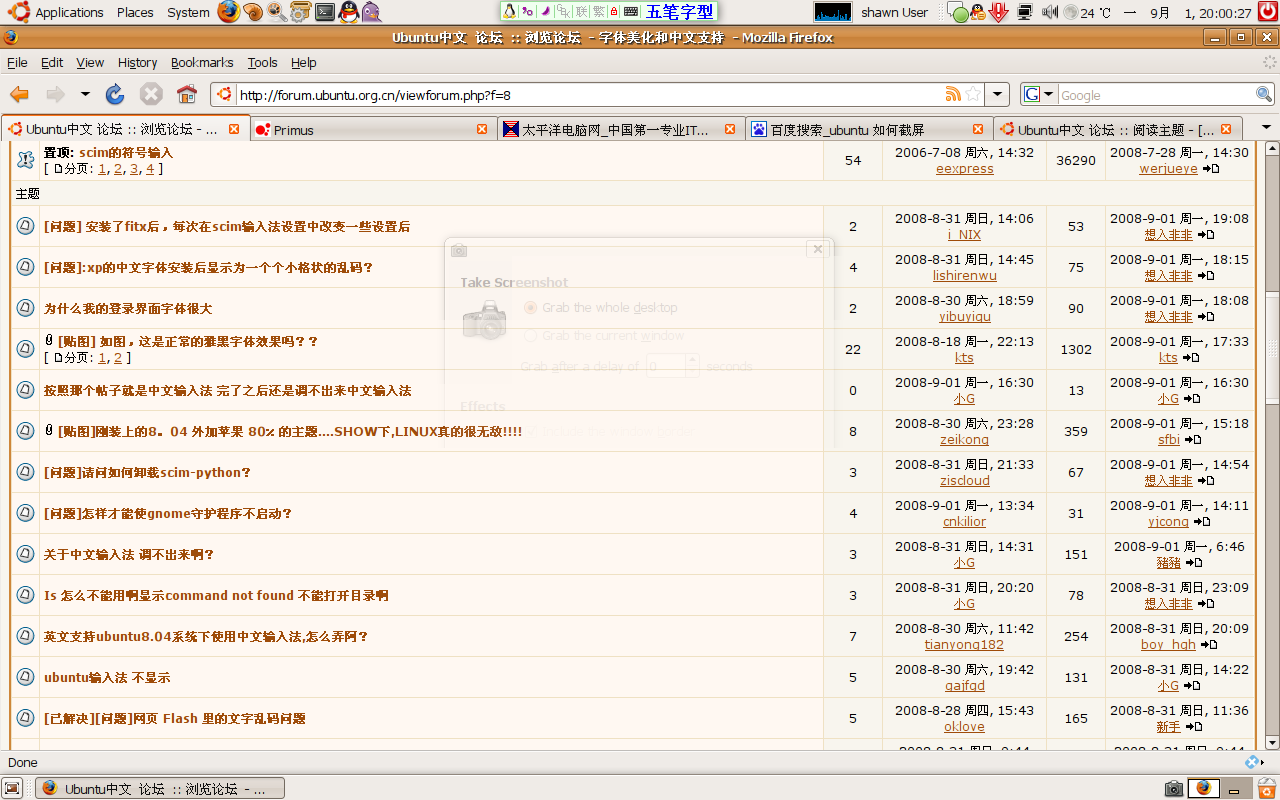Open last poster link boy_hgh
This screenshot has width=1280, height=800.
(x=1168, y=645)
